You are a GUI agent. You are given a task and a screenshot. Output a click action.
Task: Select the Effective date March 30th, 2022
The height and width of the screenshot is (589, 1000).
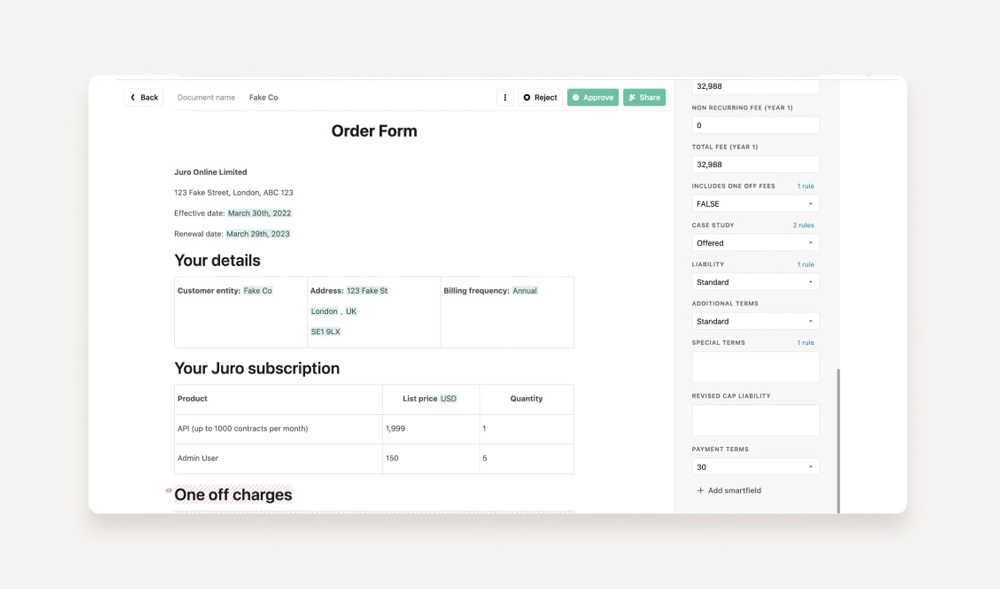click(x=260, y=214)
